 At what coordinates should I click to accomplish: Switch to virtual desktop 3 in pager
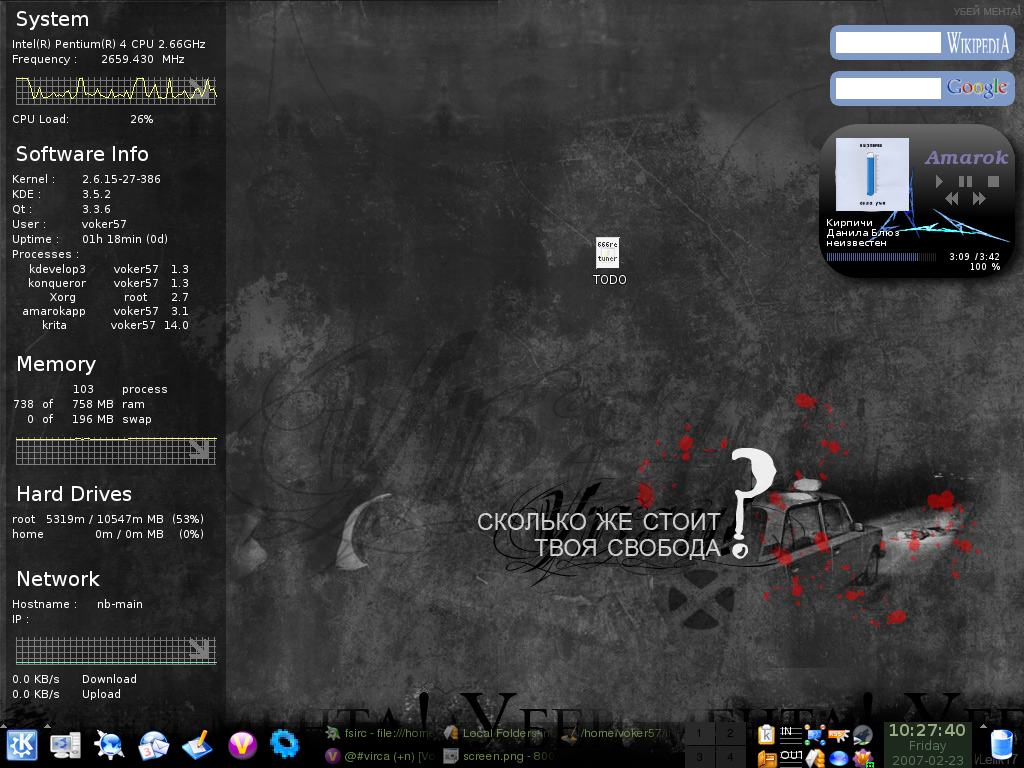[x=701, y=757]
